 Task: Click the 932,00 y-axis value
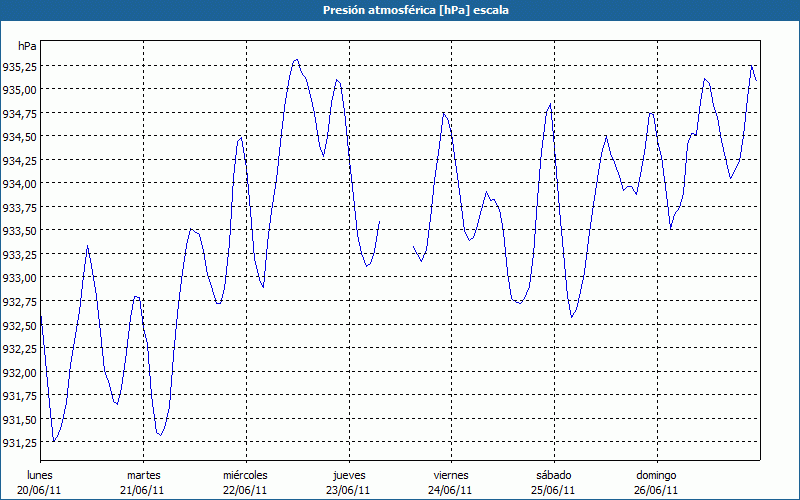coord(20,372)
